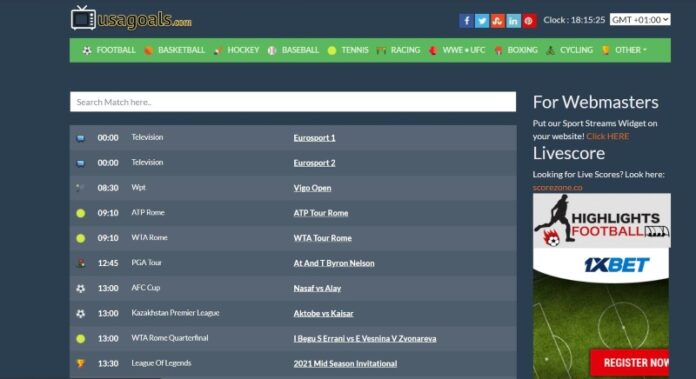Click the trophy icon beside League Of Legends
This screenshot has width=696, height=379.
click(80, 363)
